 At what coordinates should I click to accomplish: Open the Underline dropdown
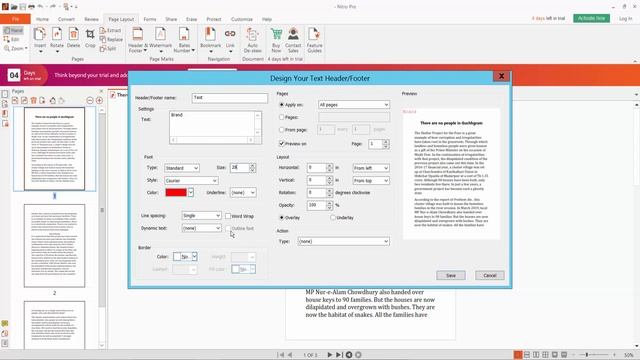tap(243, 193)
